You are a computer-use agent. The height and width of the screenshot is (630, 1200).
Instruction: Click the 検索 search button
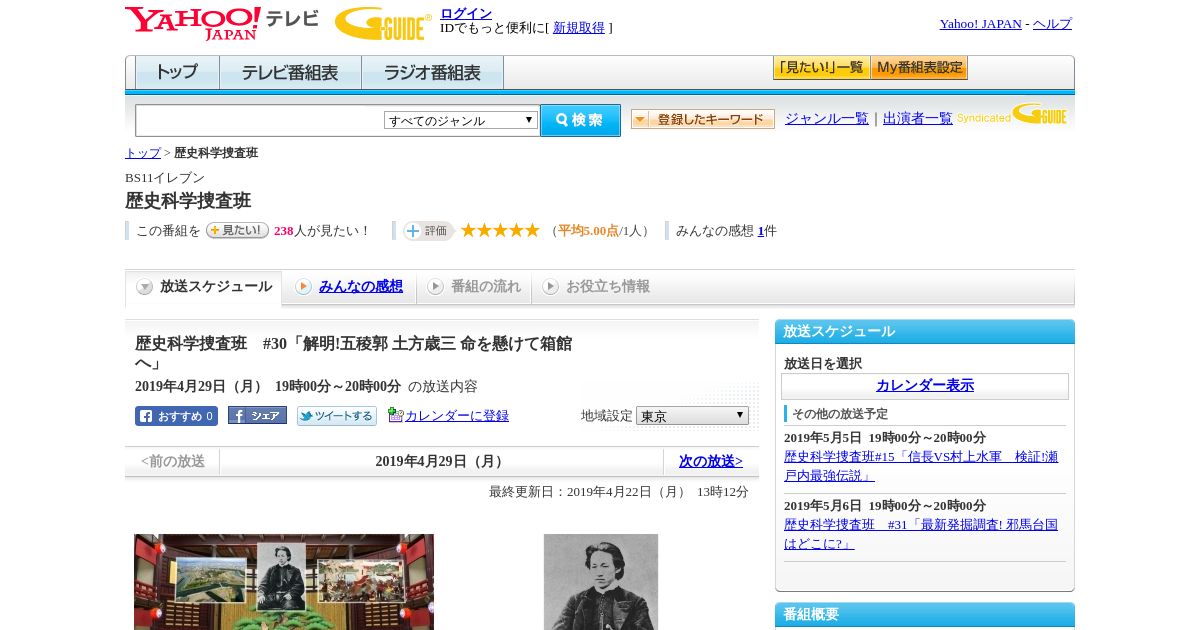(x=580, y=120)
